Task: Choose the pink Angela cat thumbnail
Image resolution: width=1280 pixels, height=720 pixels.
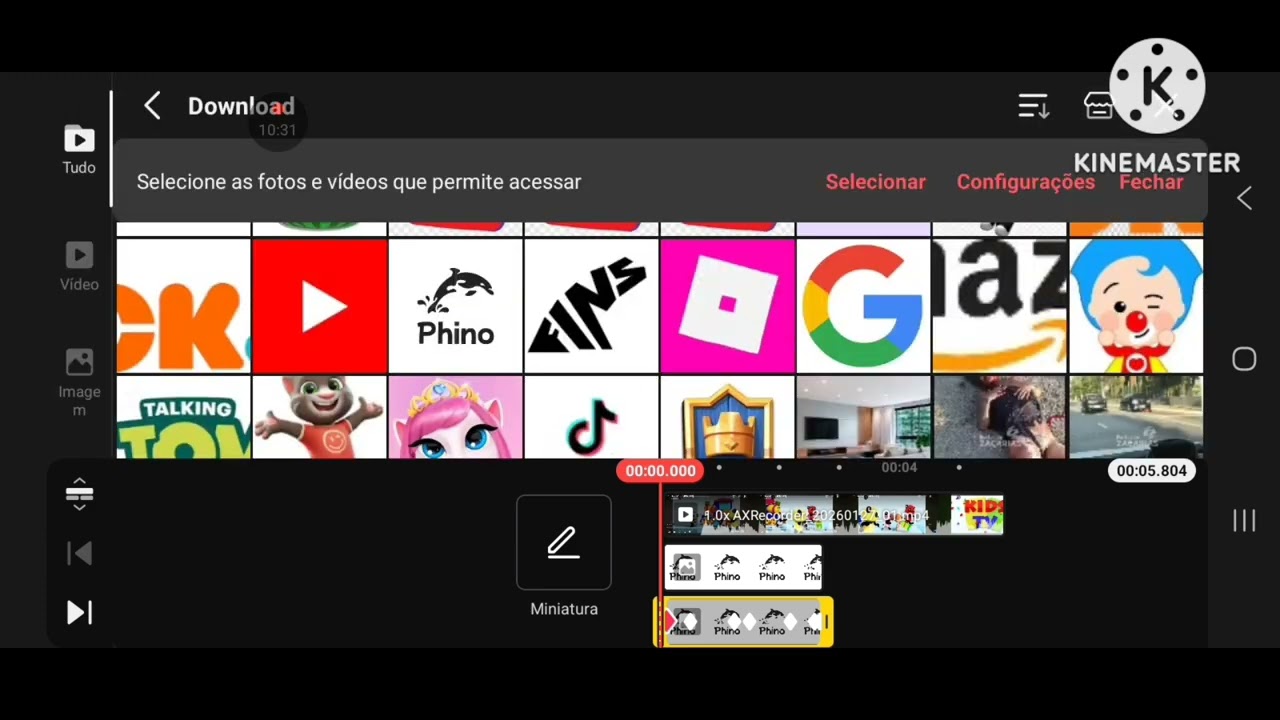Action: point(455,417)
